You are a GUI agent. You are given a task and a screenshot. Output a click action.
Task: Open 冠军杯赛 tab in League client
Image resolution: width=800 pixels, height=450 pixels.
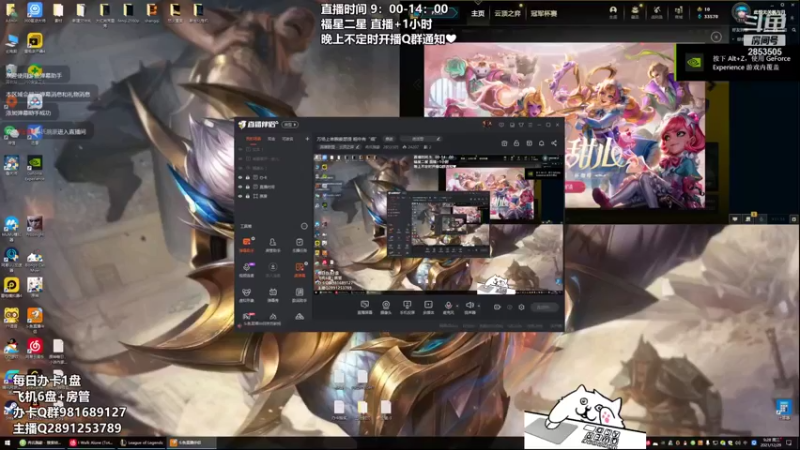[544, 14]
